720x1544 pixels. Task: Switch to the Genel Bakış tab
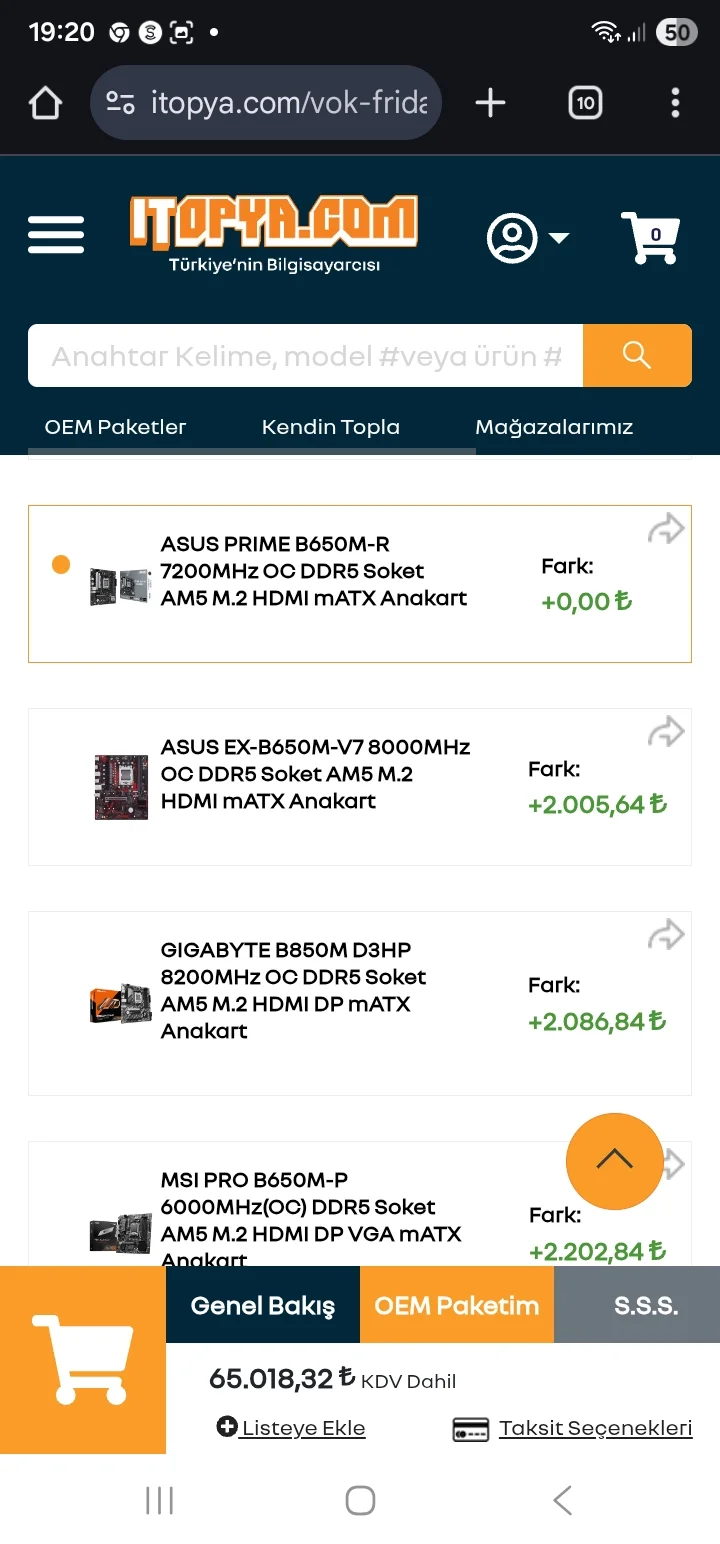click(x=262, y=1305)
